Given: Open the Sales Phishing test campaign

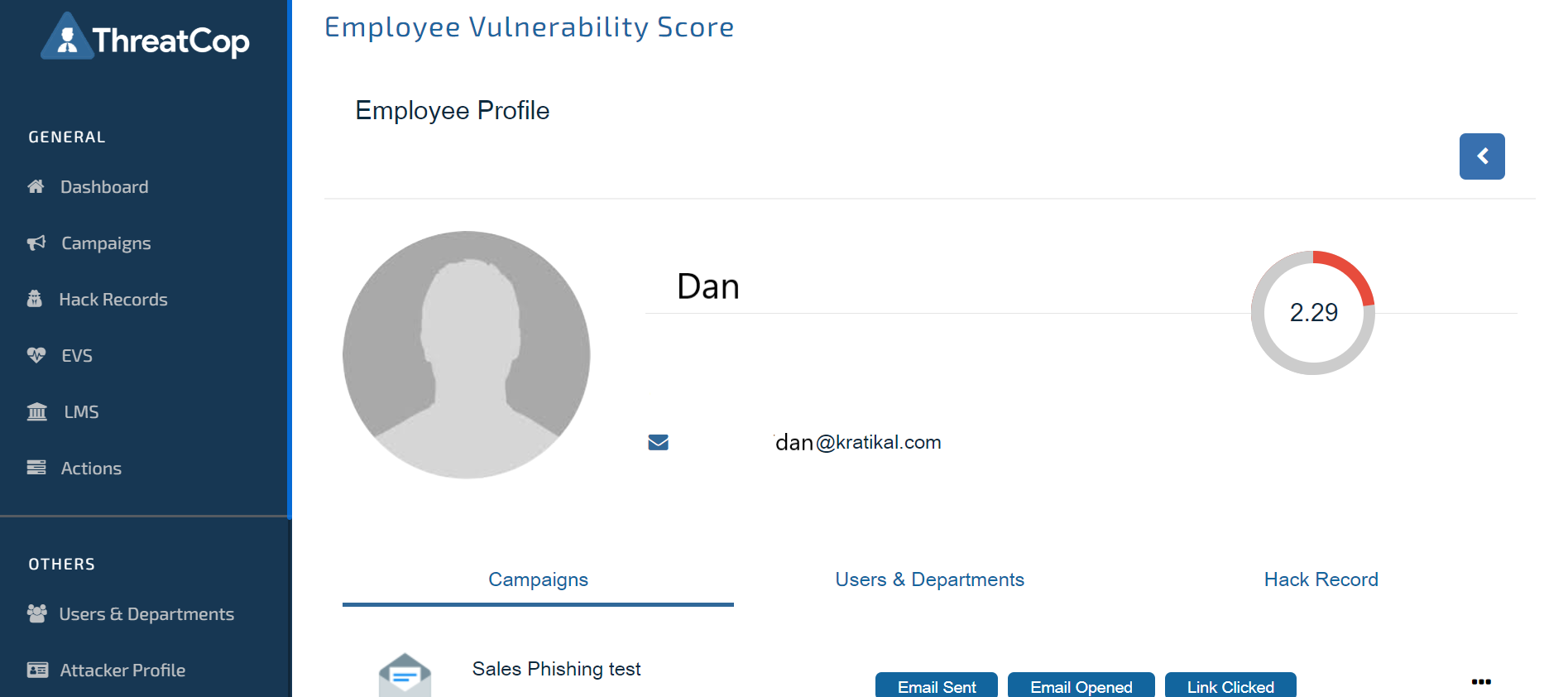Looking at the screenshot, I should [x=556, y=669].
